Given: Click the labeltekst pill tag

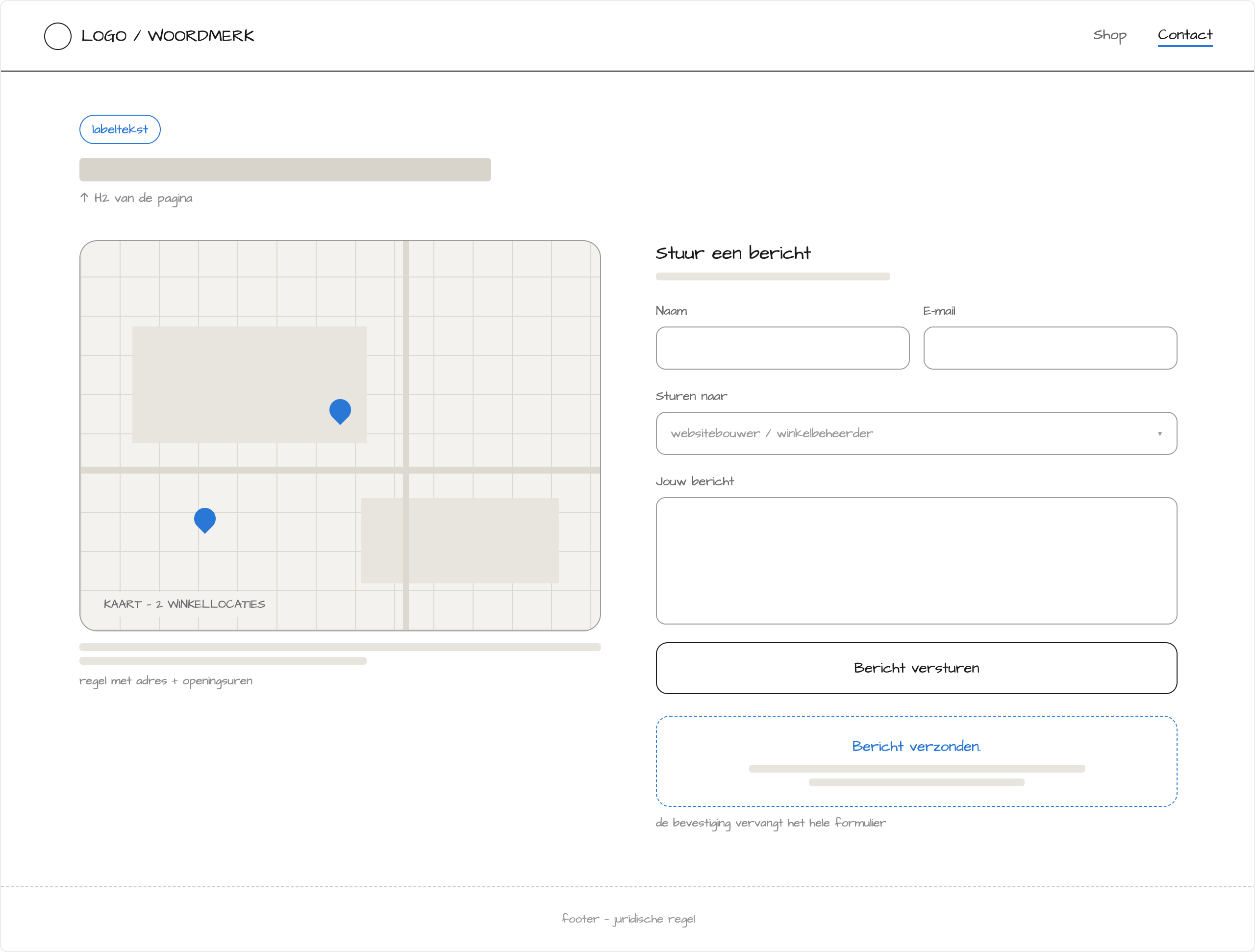Looking at the screenshot, I should coord(120,129).
